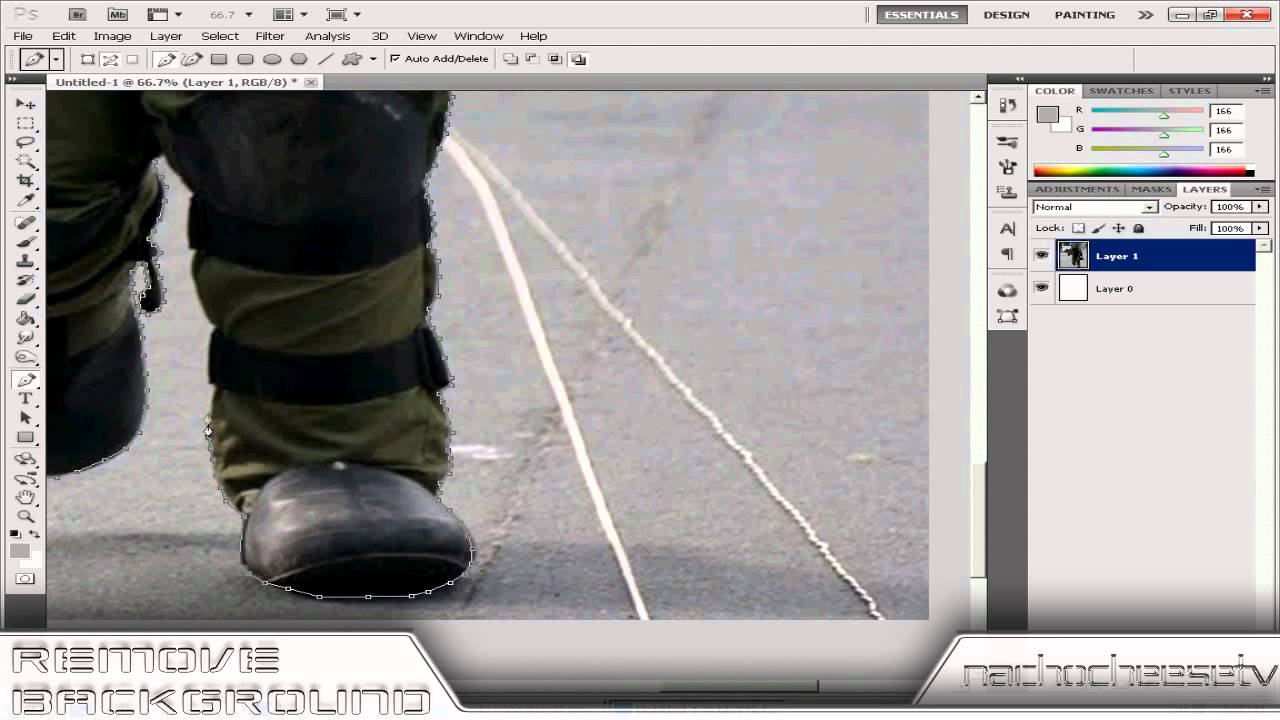Switch to the Swatches tab

point(1121,91)
